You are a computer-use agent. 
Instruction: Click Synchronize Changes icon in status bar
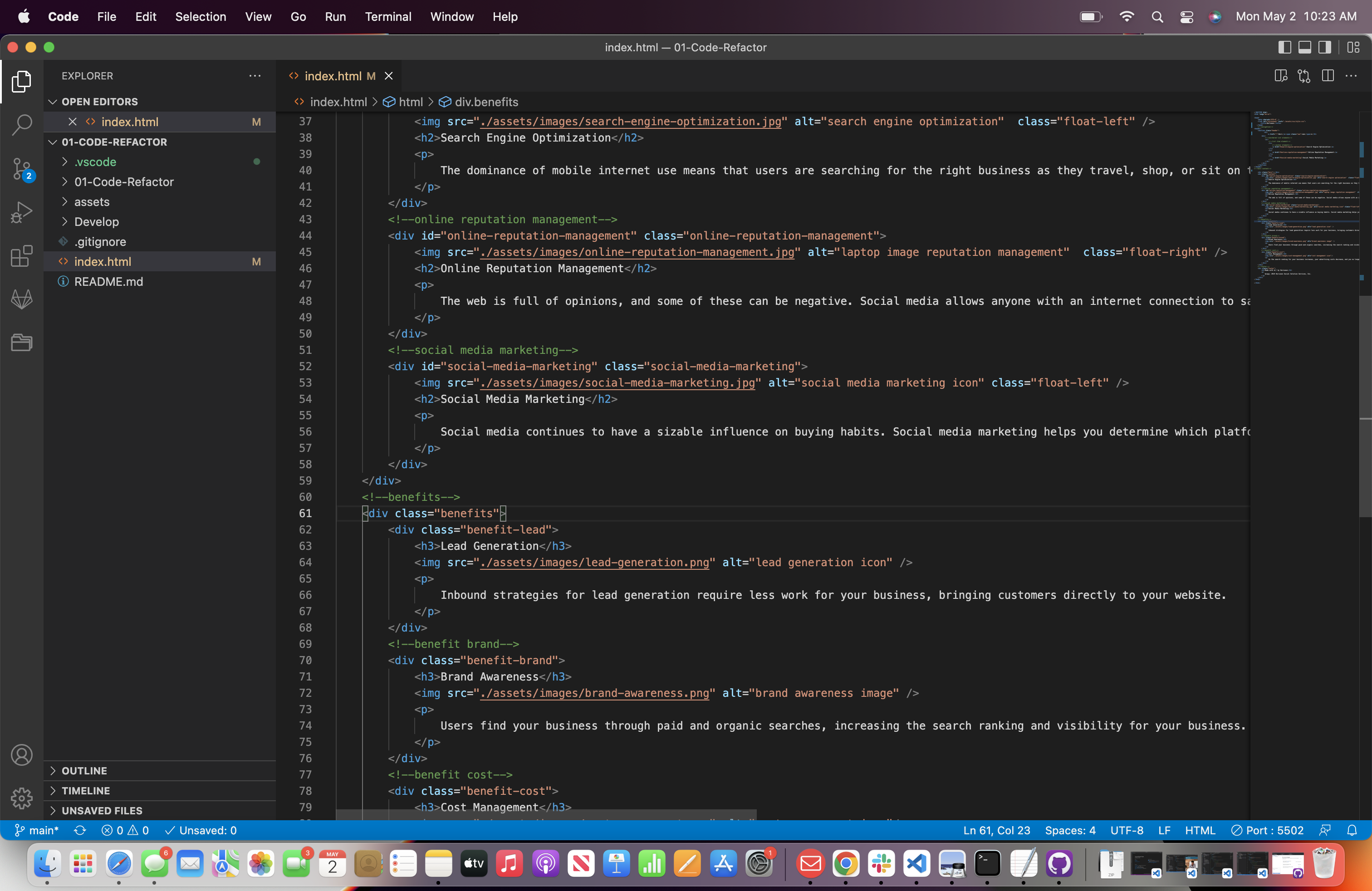tap(80, 830)
